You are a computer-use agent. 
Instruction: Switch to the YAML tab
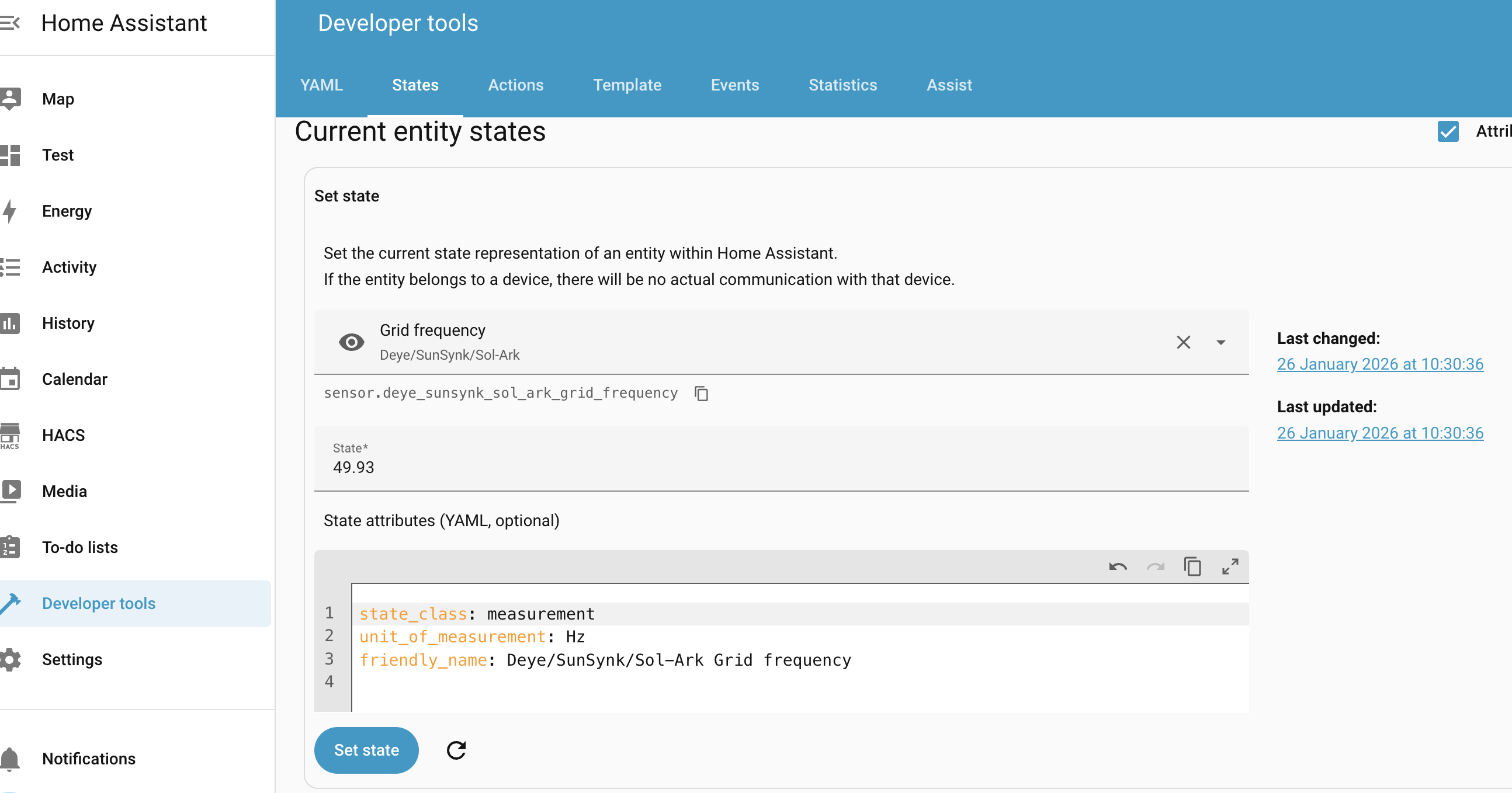tap(321, 85)
